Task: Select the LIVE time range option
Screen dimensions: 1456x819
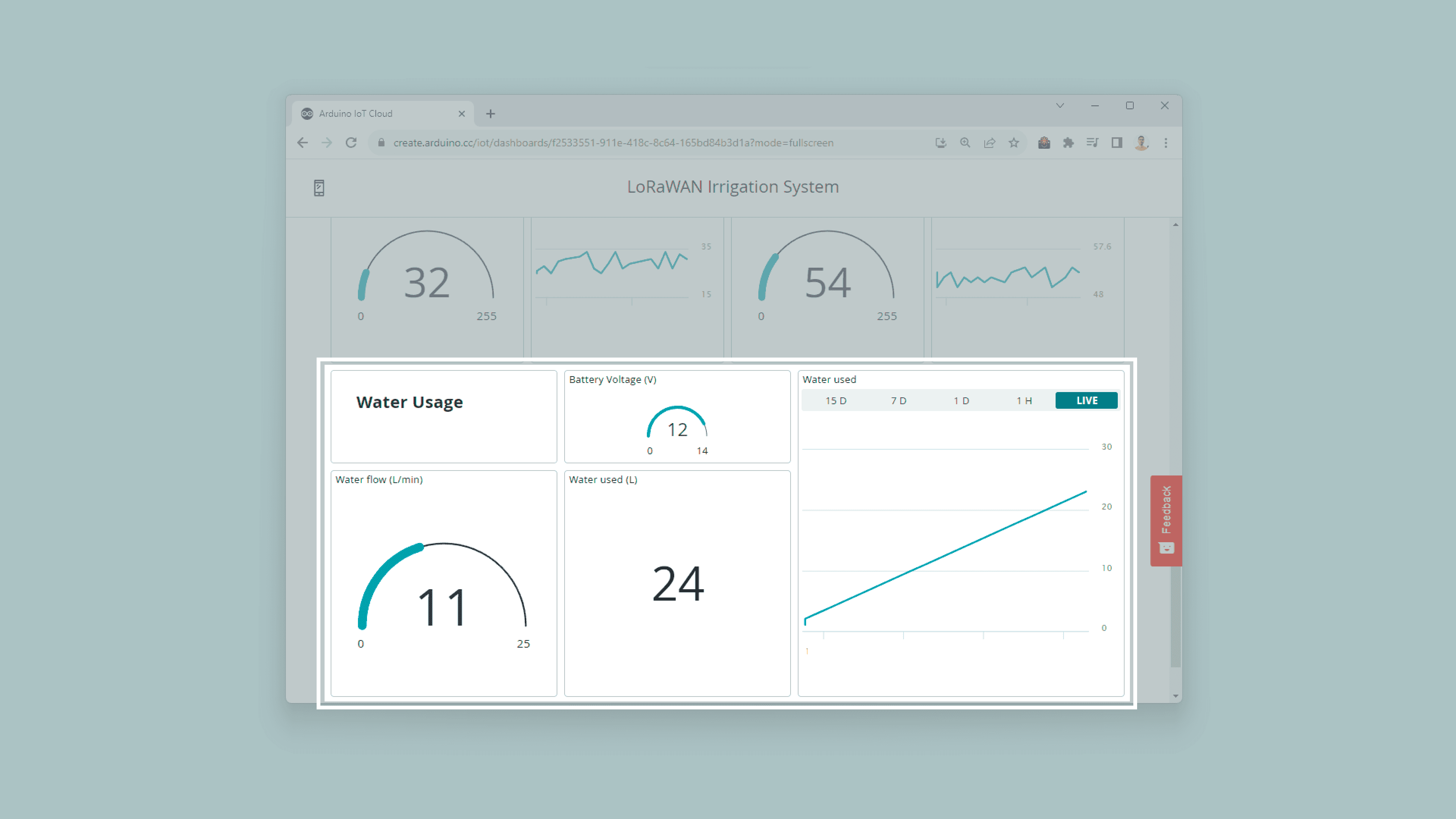Action: [x=1086, y=400]
